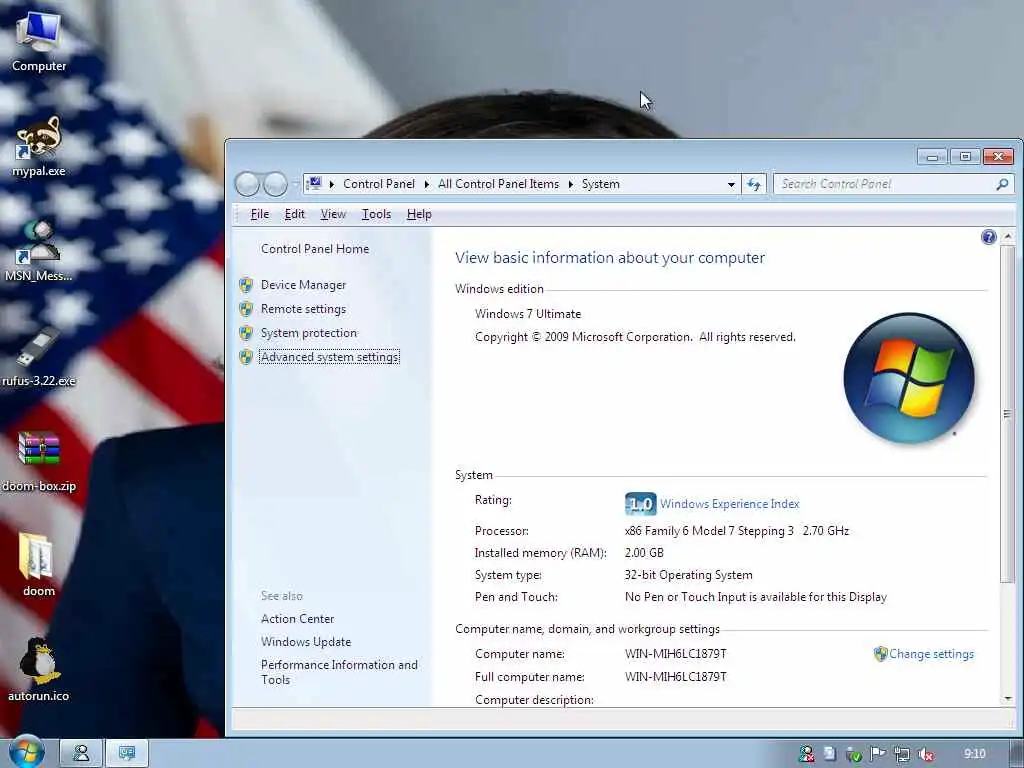The image size is (1024, 768).
Task: Open the network tray icon
Action: (x=901, y=754)
